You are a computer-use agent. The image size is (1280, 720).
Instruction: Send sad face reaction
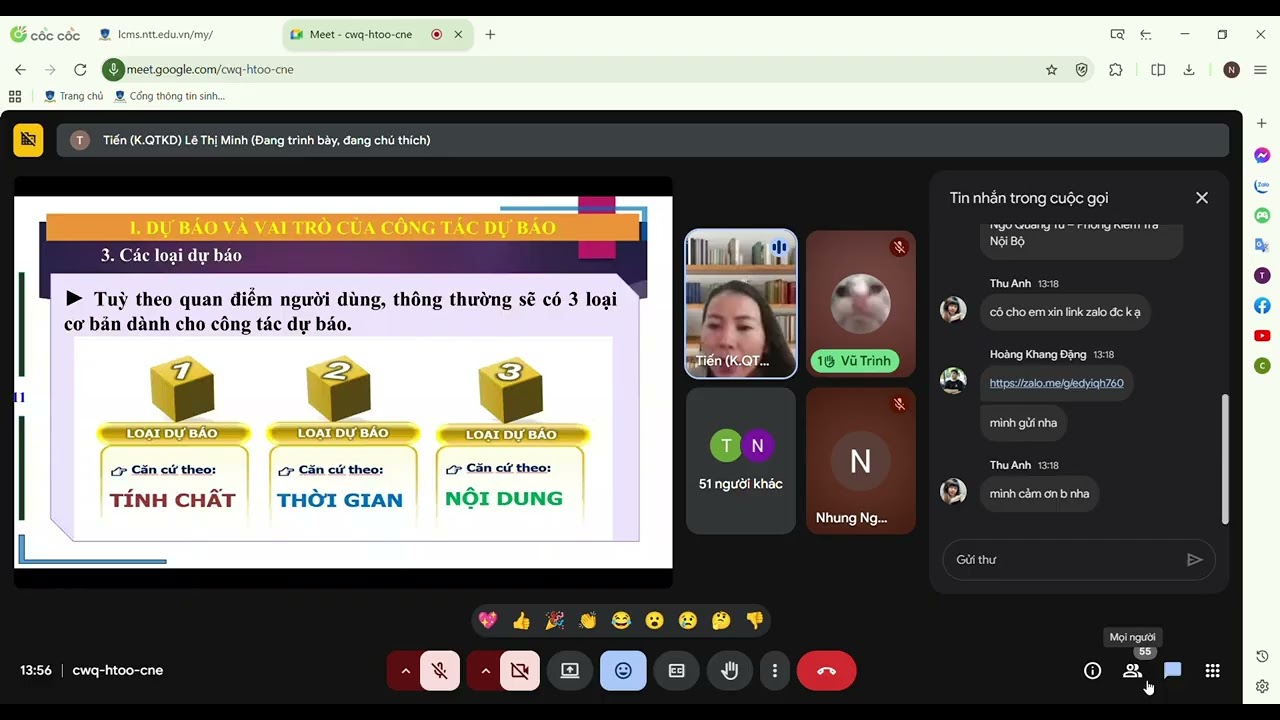click(x=688, y=621)
